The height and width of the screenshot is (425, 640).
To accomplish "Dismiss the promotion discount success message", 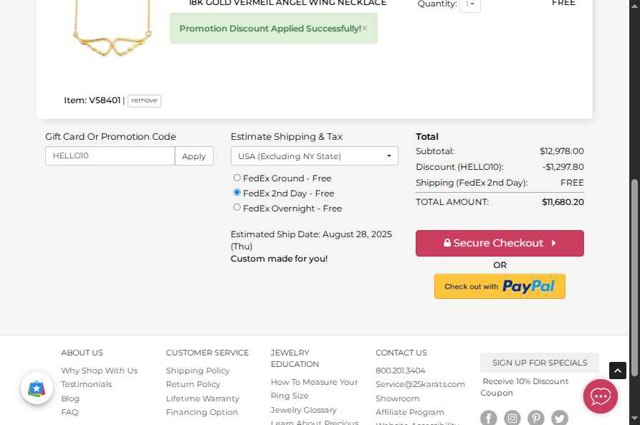I will [364, 28].
